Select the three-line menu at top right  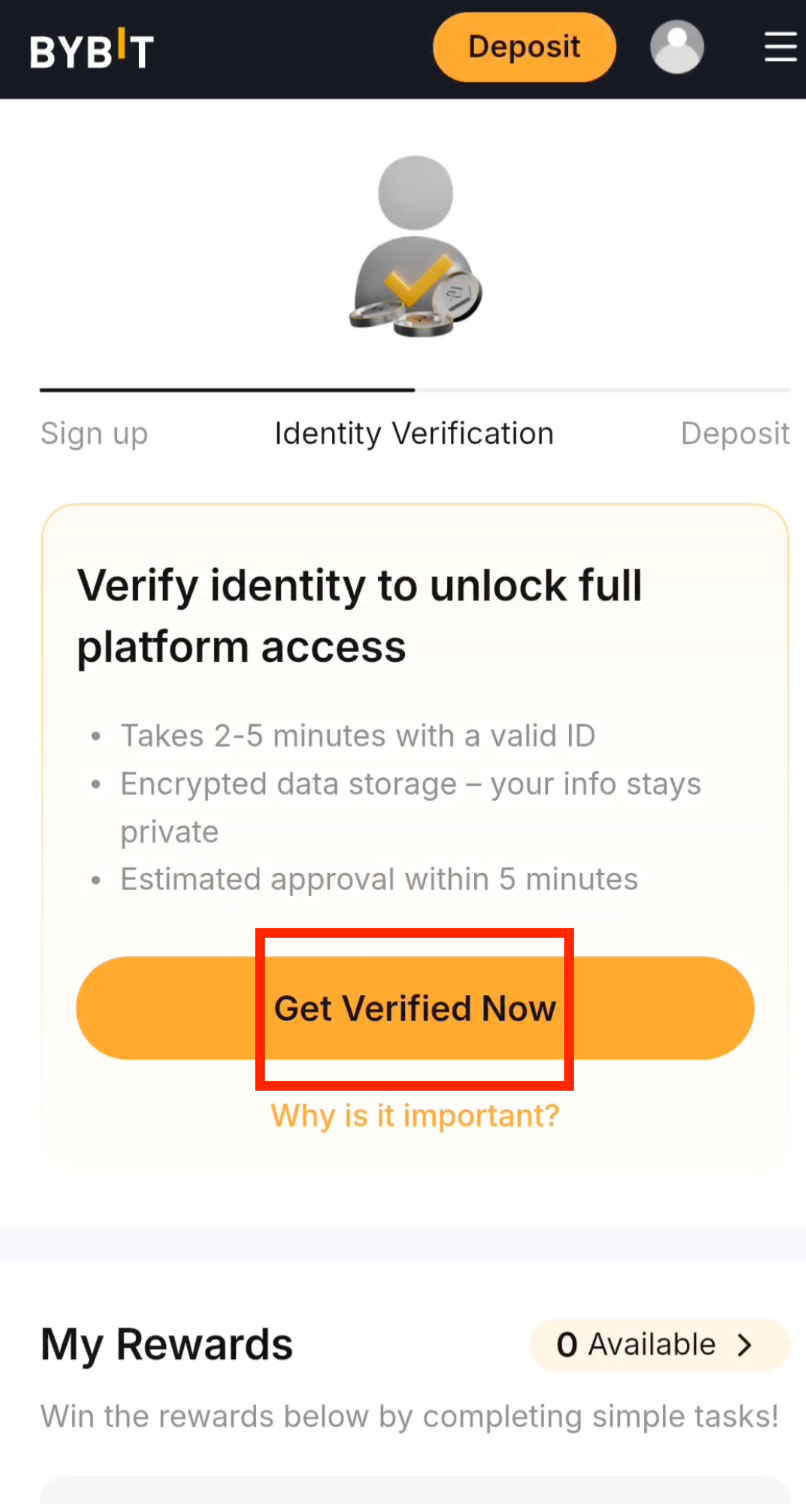point(781,47)
